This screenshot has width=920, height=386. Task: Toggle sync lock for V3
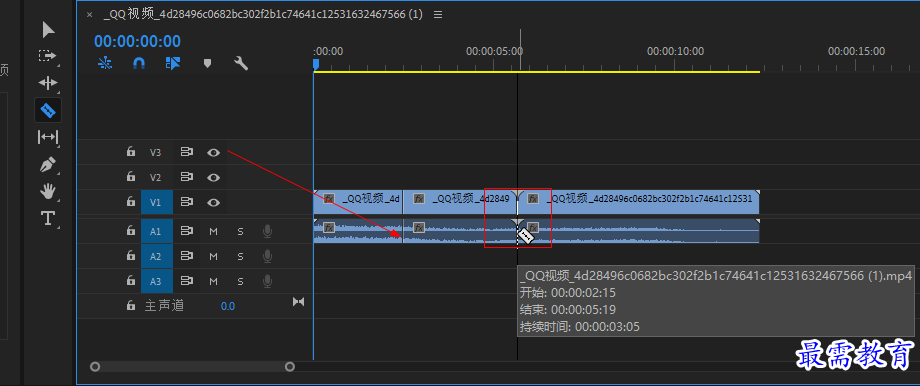tap(187, 153)
